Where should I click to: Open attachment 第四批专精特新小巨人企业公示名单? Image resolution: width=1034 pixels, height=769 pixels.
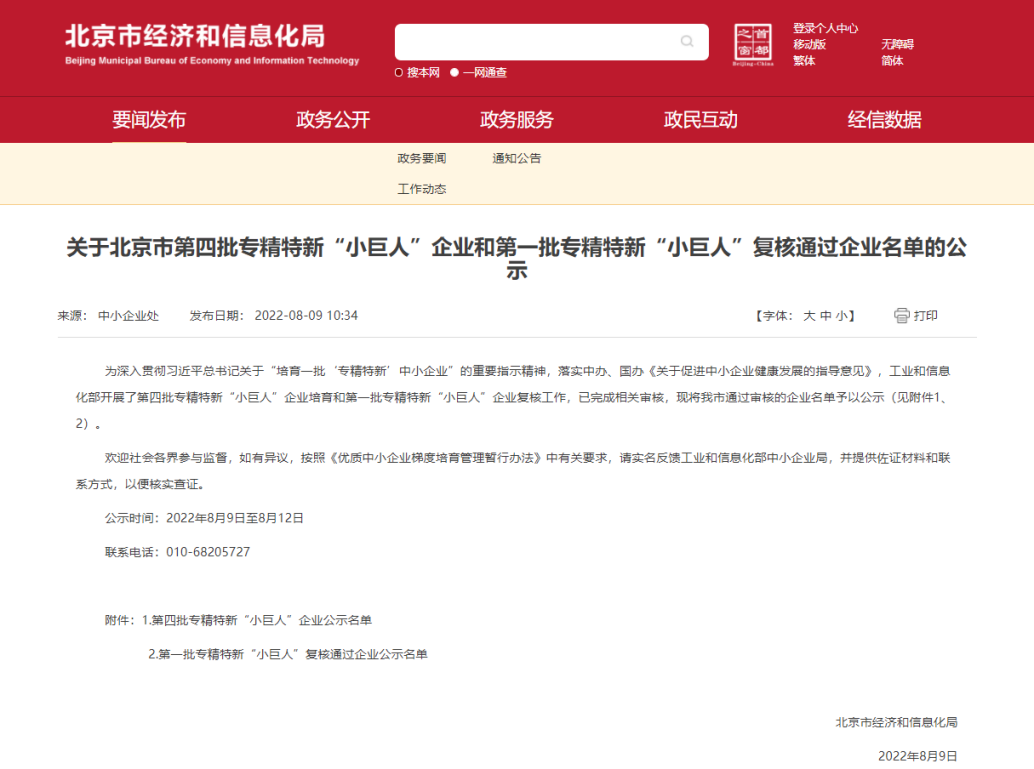(260, 620)
